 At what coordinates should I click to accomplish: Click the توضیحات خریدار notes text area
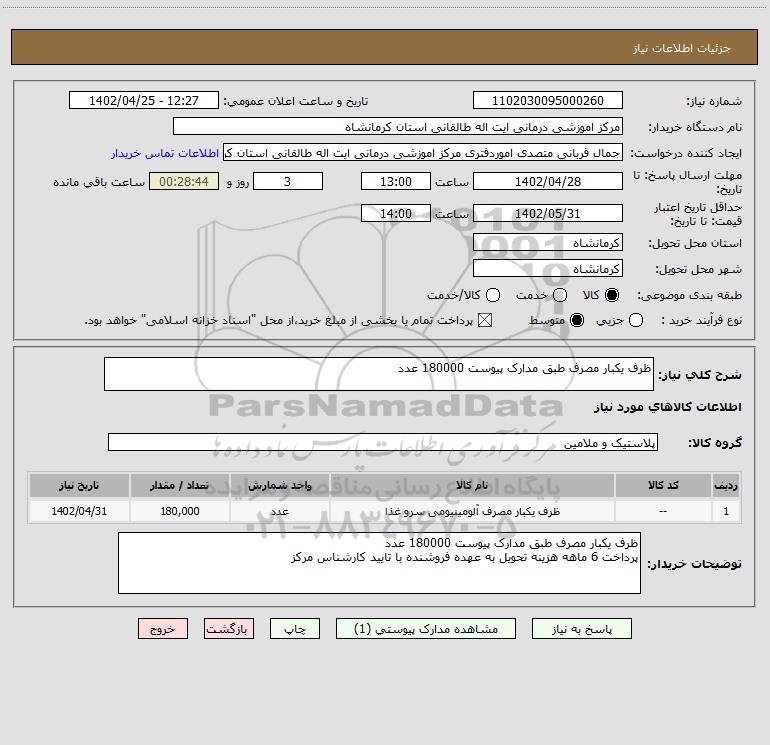click(x=380, y=563)
